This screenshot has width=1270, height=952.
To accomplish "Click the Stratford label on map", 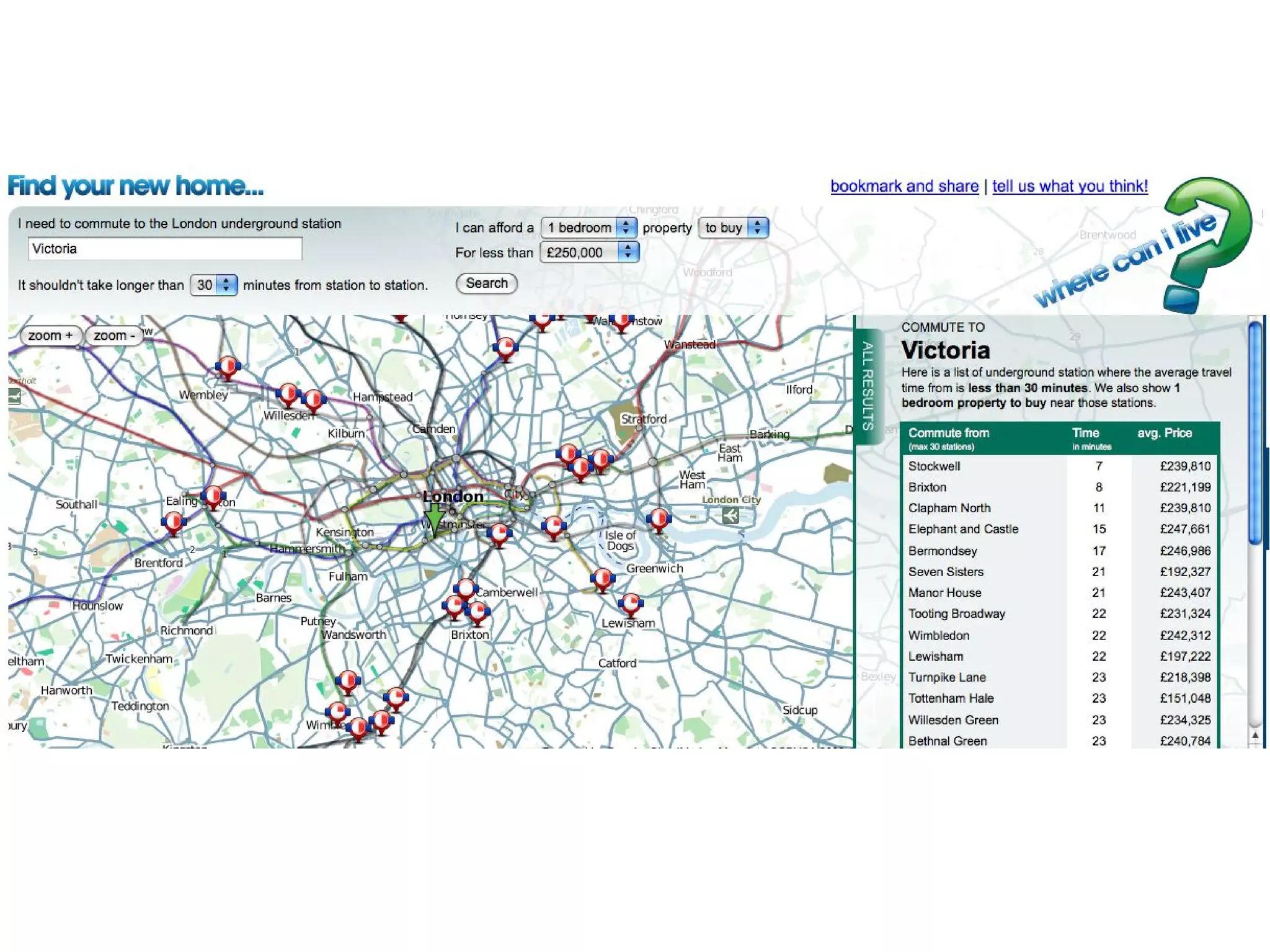I will [x=644, y=419].
